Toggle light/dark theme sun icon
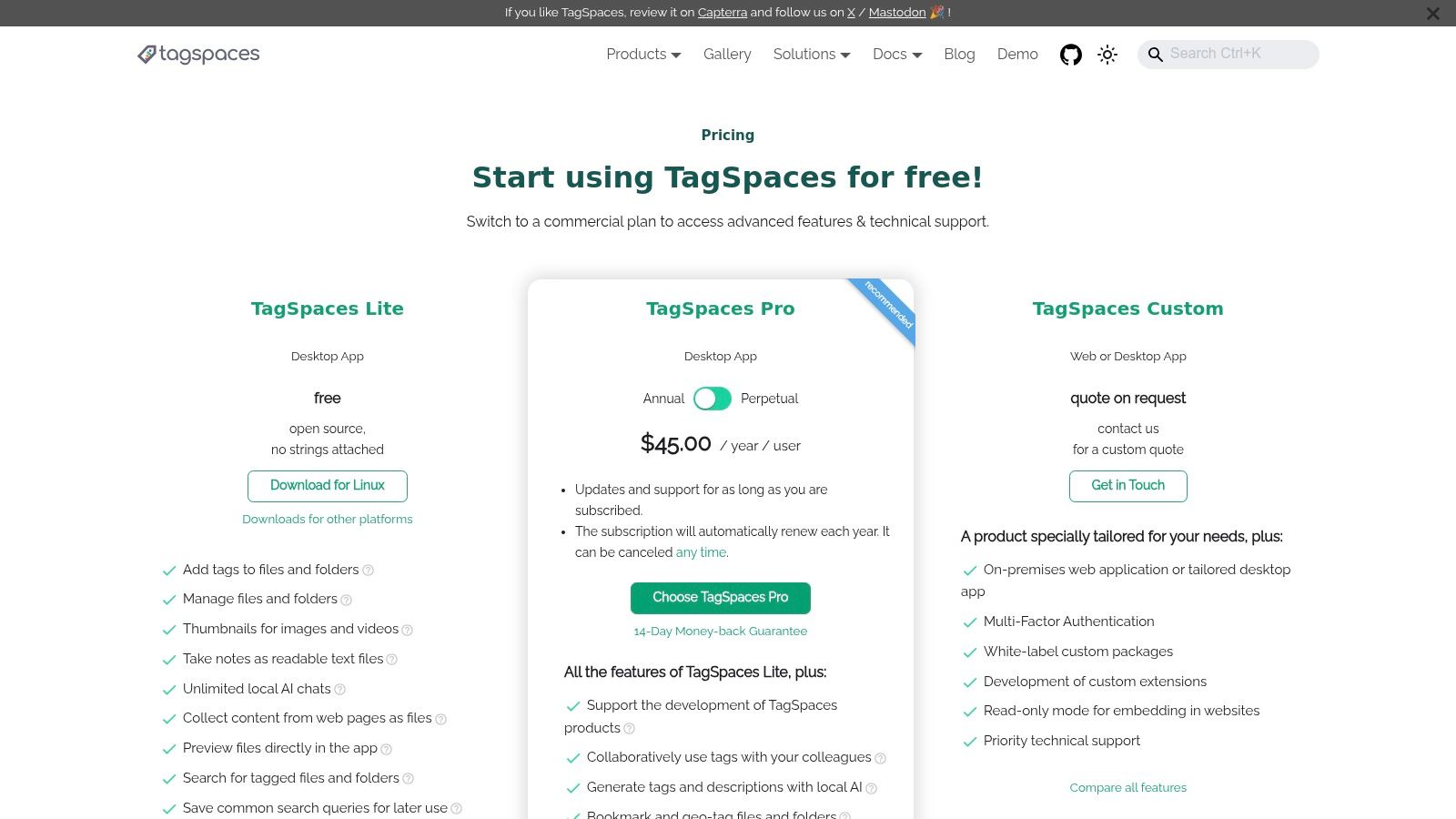Image resolution: width=1456 pixels, height=819 pixels. (1107, 55)
